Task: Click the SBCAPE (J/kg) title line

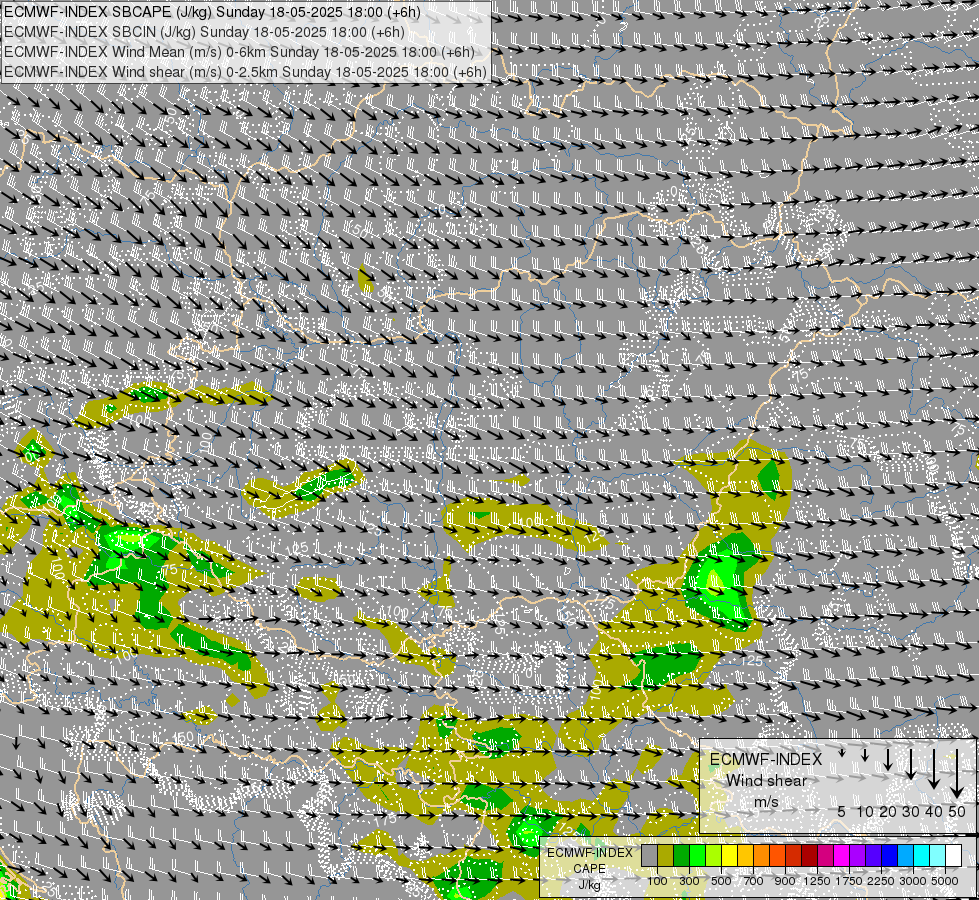Action: pyautogui.click(x=212, y=12)
